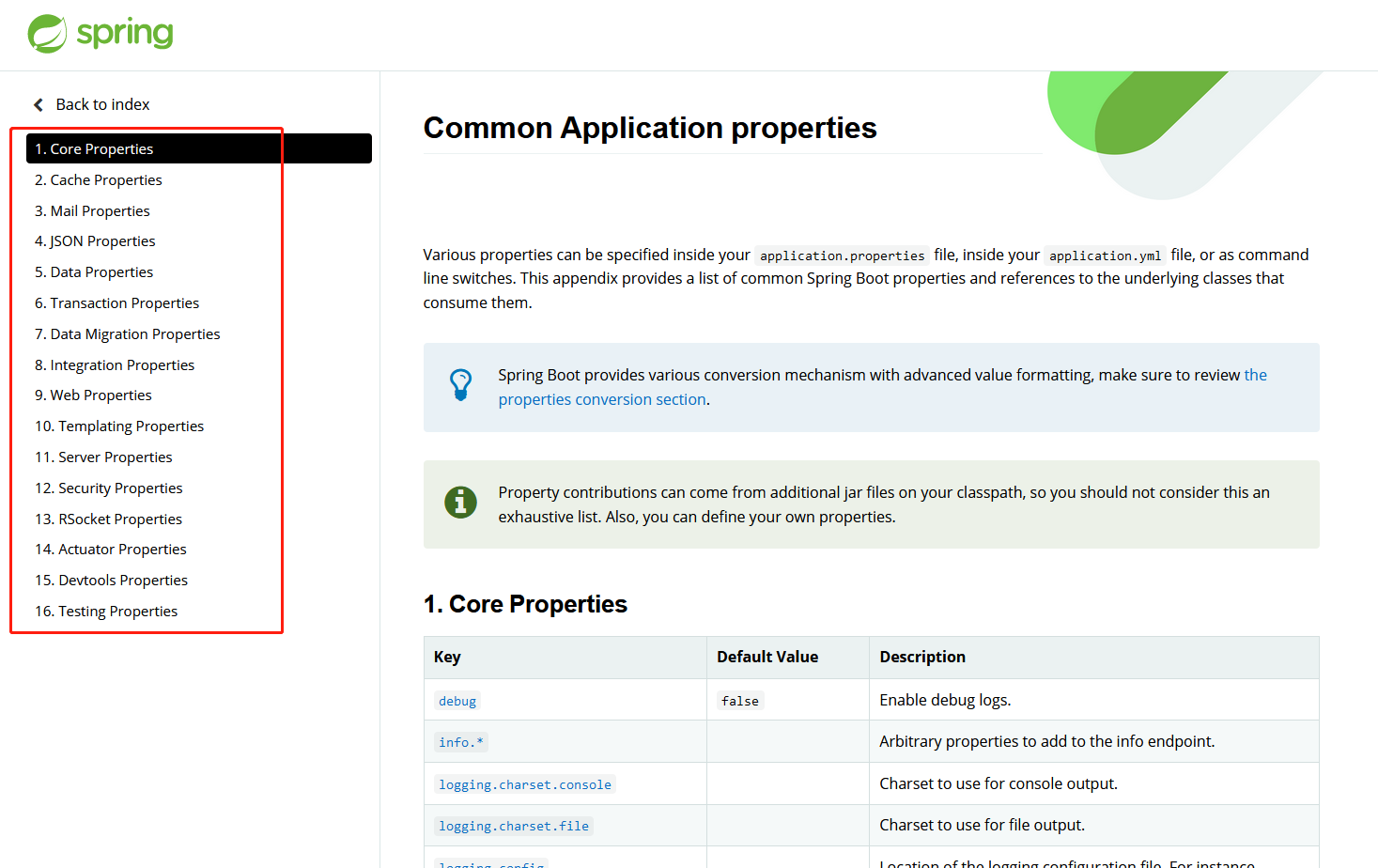Show 15. Devtools Properties
This screenshot has width=1378, height=868.
coord(111,580)
